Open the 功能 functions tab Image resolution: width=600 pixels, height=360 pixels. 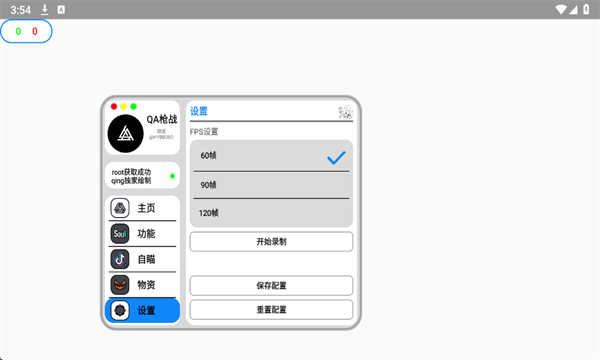[142, 234]
